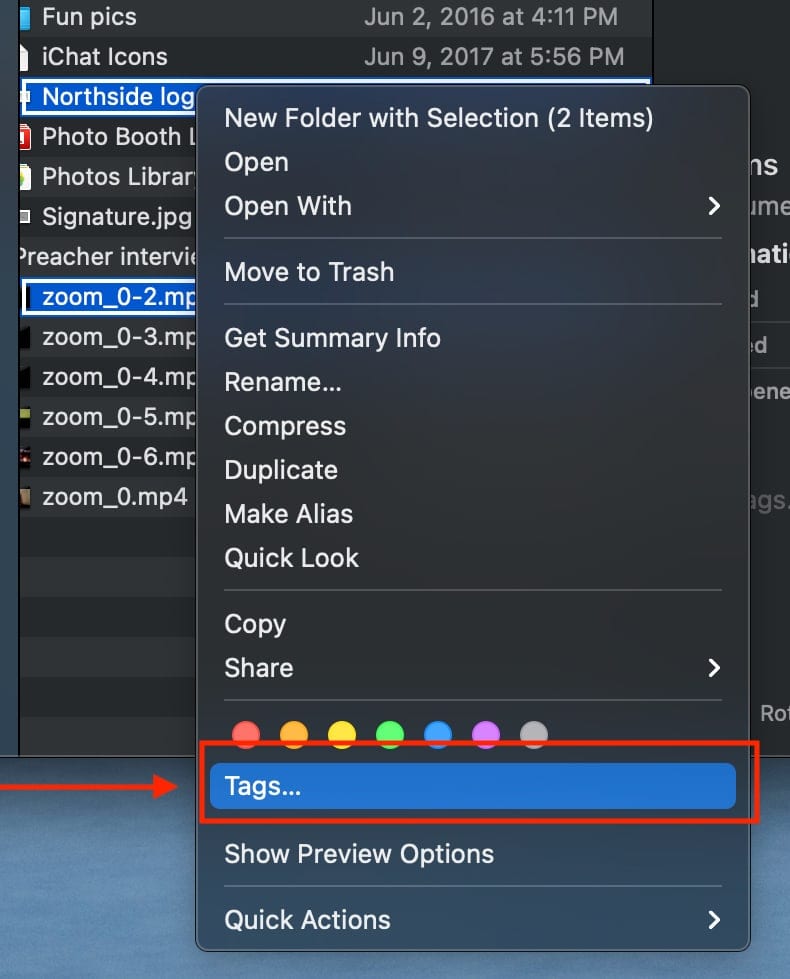Choose Move to Trash
790x979 pixels.
click(309, 272)
